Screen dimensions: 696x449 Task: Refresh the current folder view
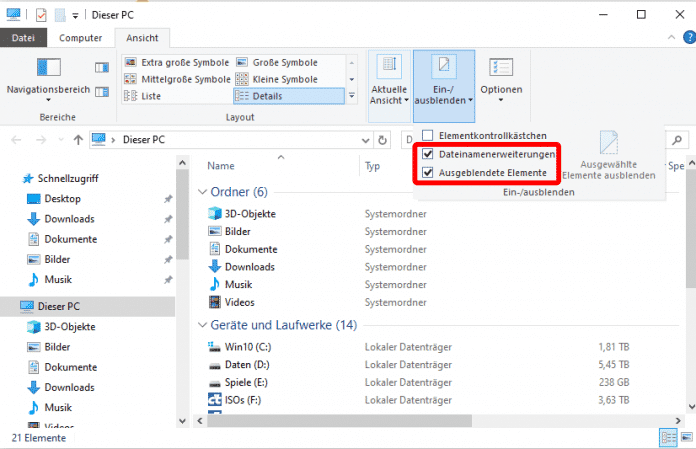382,140
